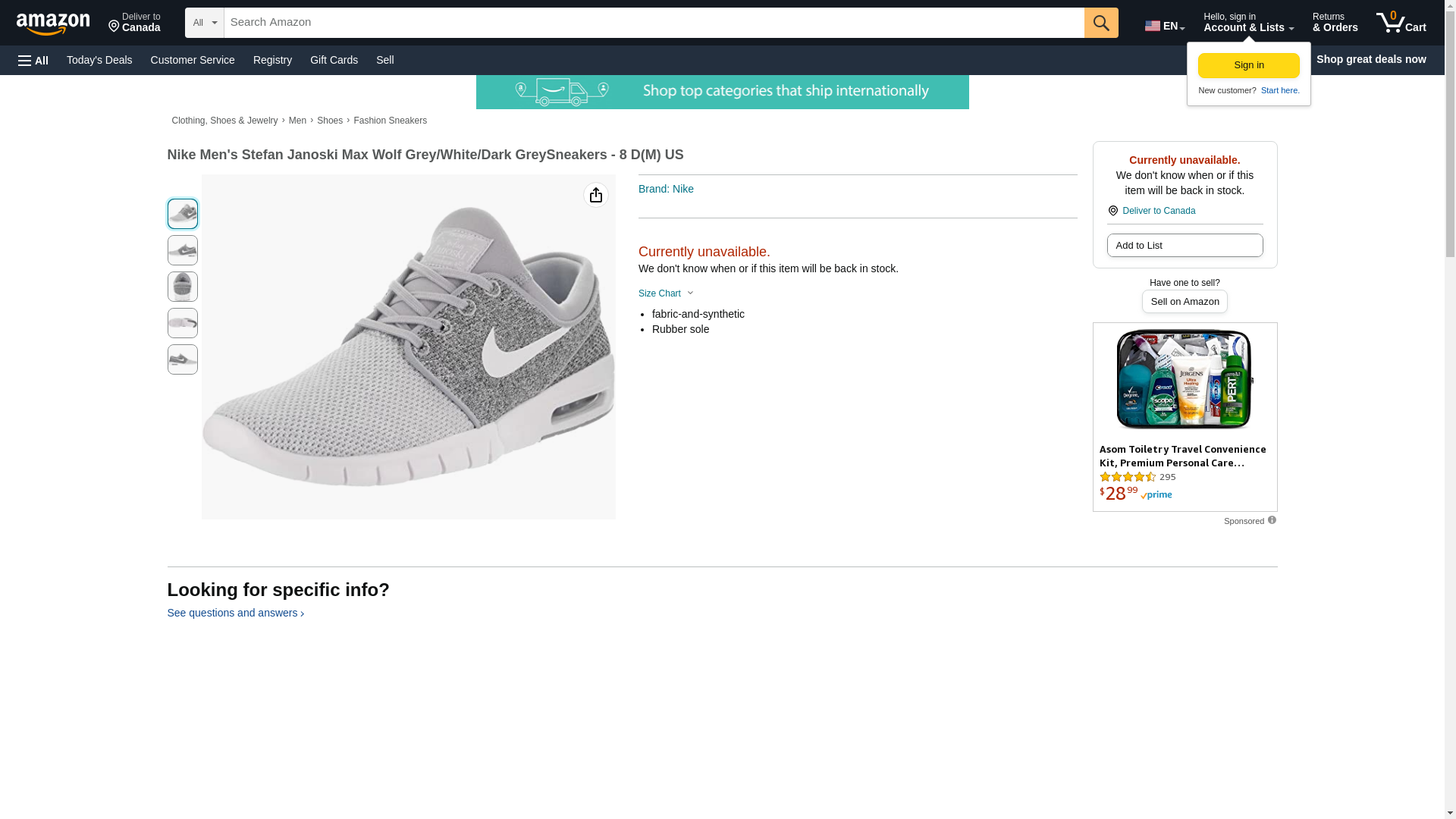Click the sponsored ad info icon
This screenshot has width=1456, height=819.
click(1272, 520)
